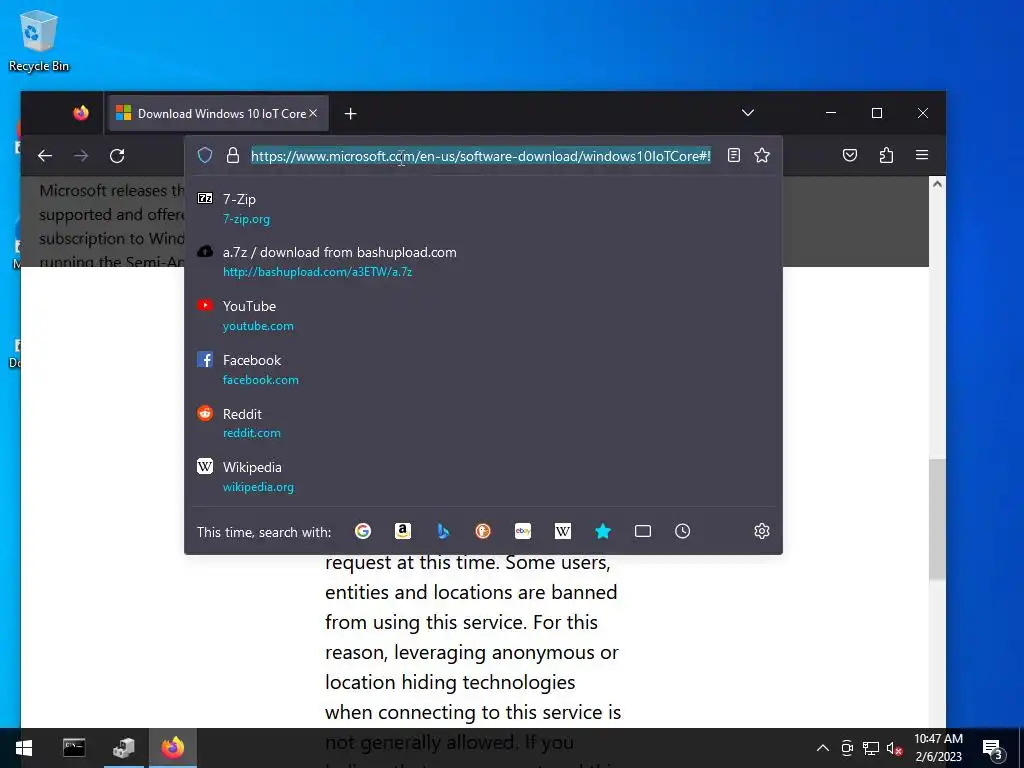
Task: Click the padlock site security icon
Action: point(232,155)
